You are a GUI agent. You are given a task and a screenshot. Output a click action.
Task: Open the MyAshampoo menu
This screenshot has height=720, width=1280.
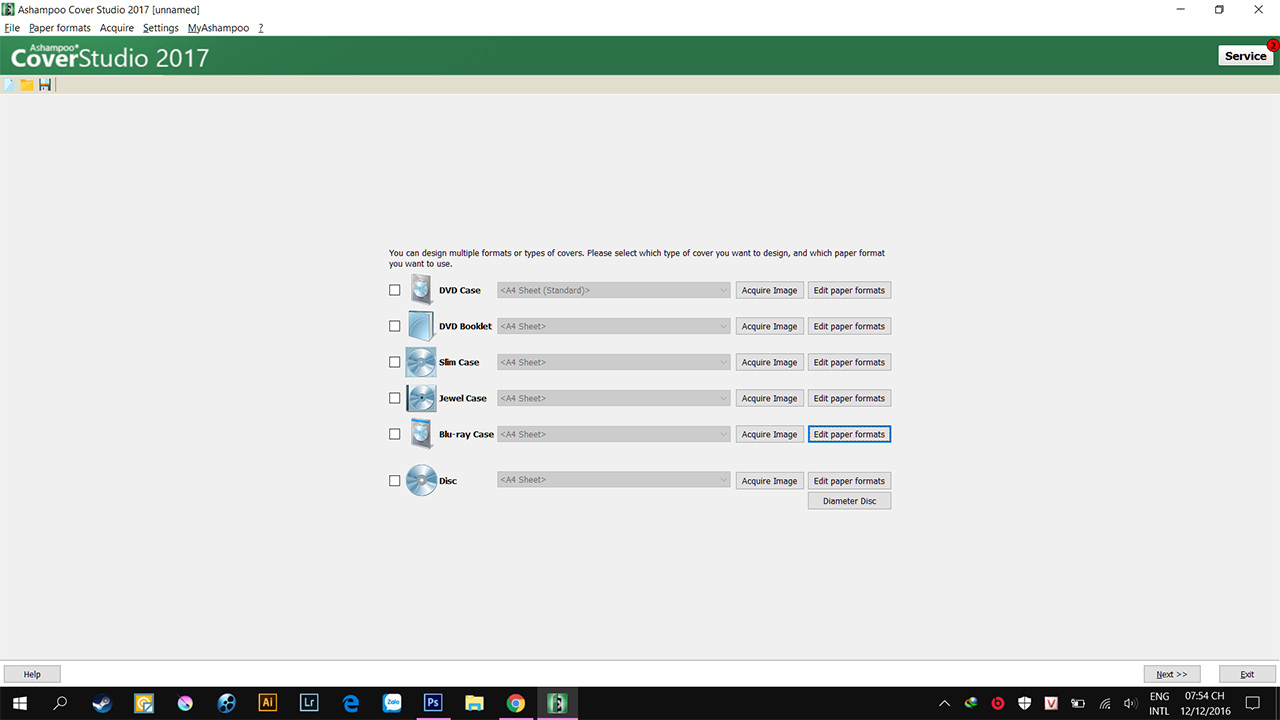(x=218, y=28)
